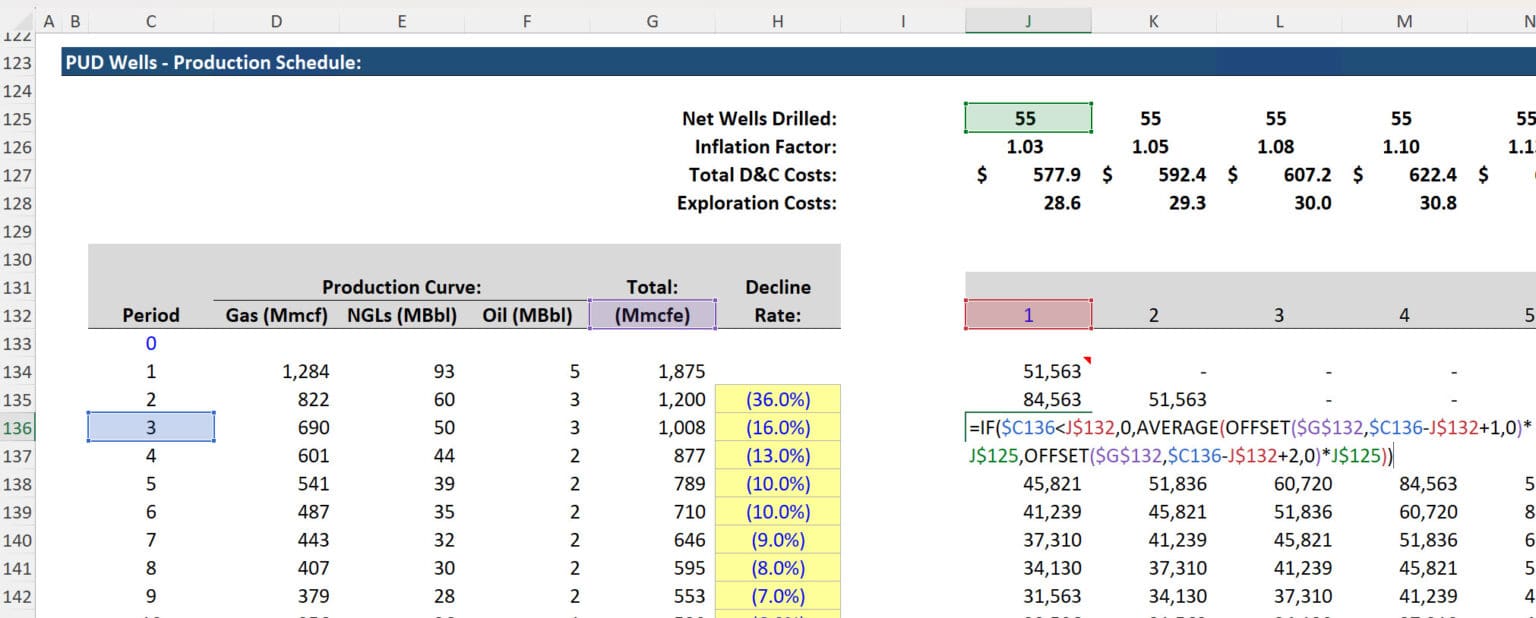
Task: Click column J header
Action: coord(1028,20)
